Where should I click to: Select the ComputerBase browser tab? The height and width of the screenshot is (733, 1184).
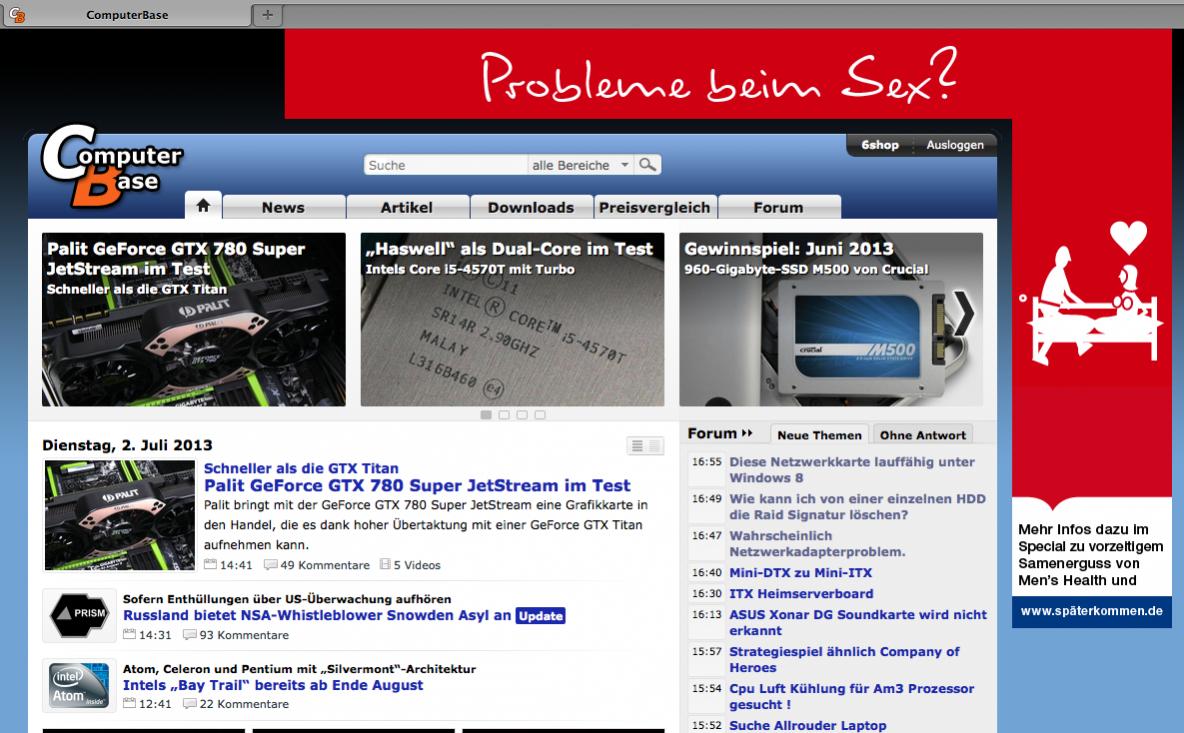point(127,14)
